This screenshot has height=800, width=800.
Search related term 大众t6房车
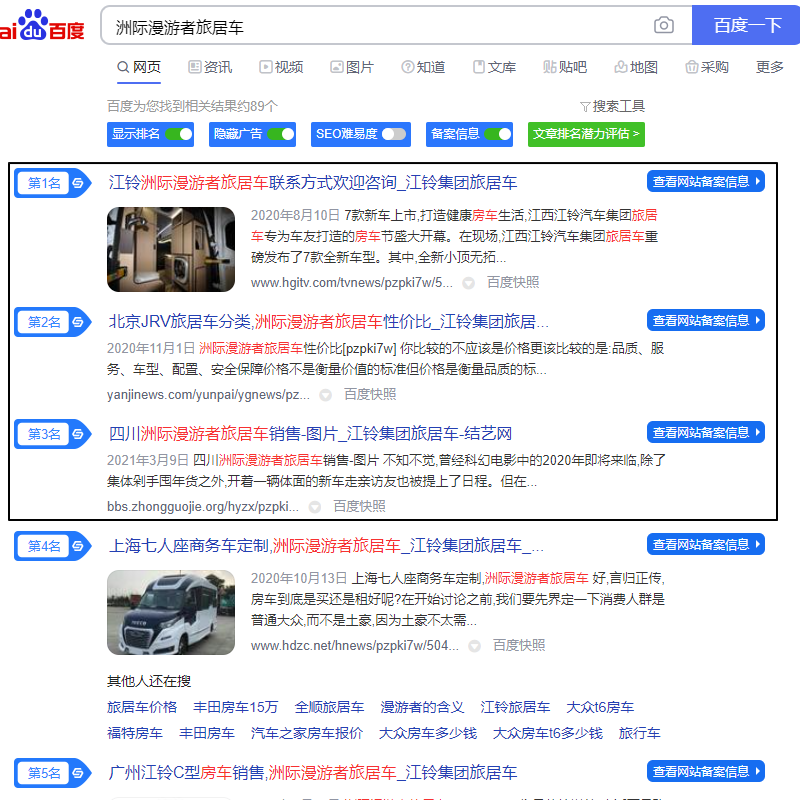click(x=600, y=707)
